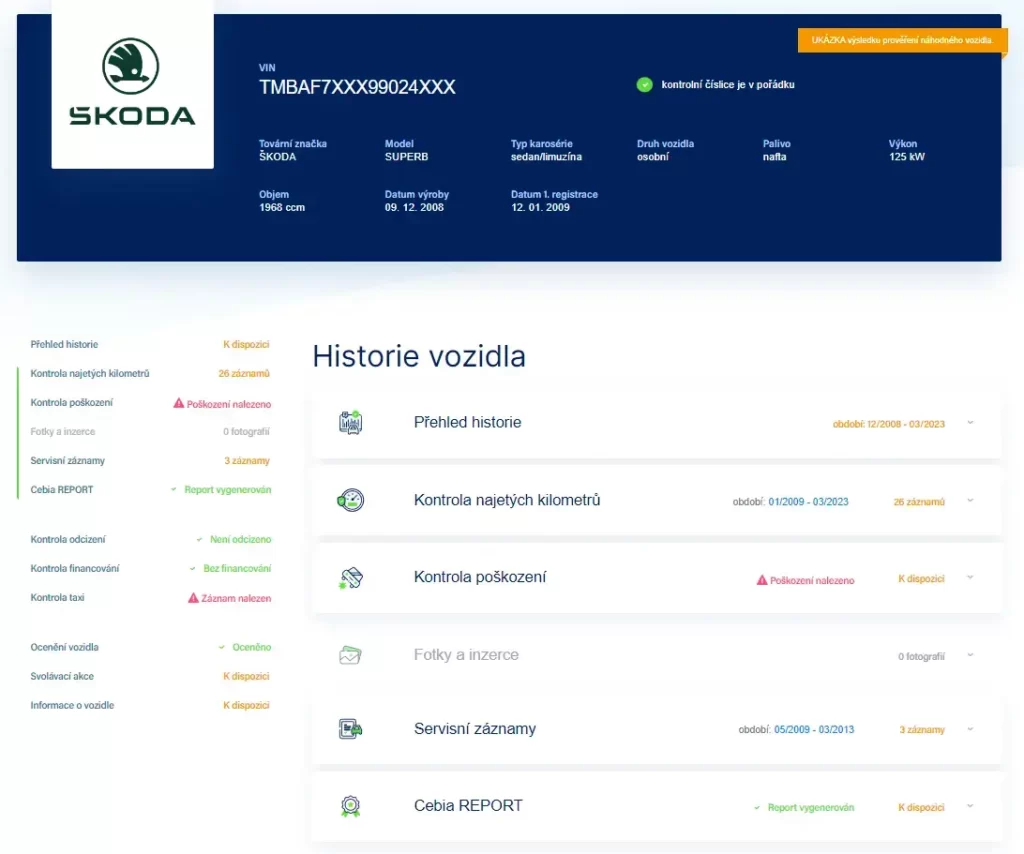This screenshot has width=1024, height=854.
Task: Click the photo icon for Fotky a inzerce
Action: pos(351,655)
